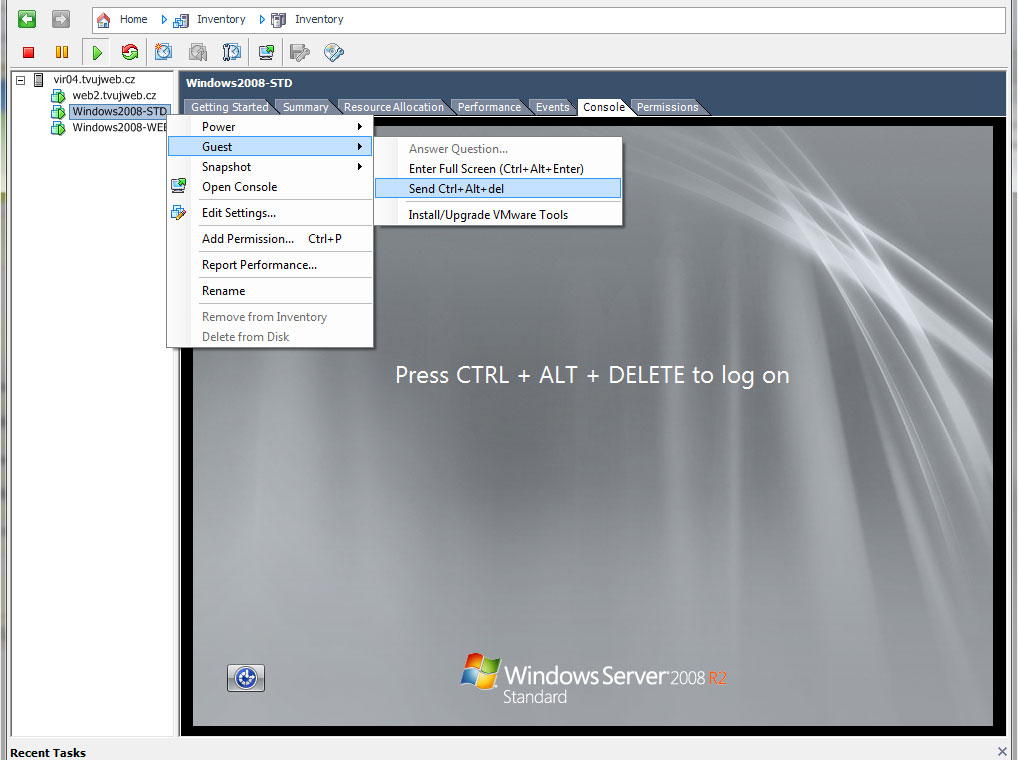Click the Ease of Access button in console
1018x760 pixels.
(246, 678)
